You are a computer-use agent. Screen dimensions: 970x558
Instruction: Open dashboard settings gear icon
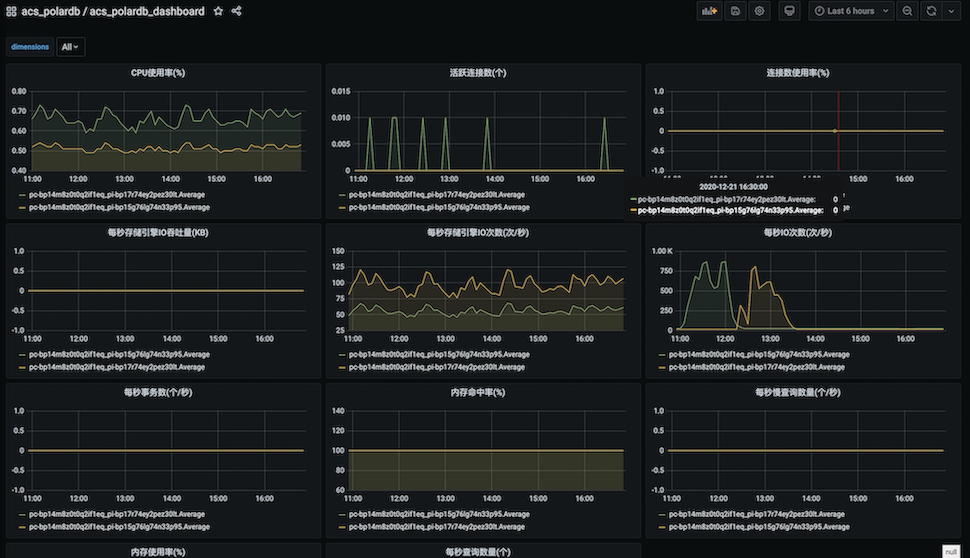[760, 11]
